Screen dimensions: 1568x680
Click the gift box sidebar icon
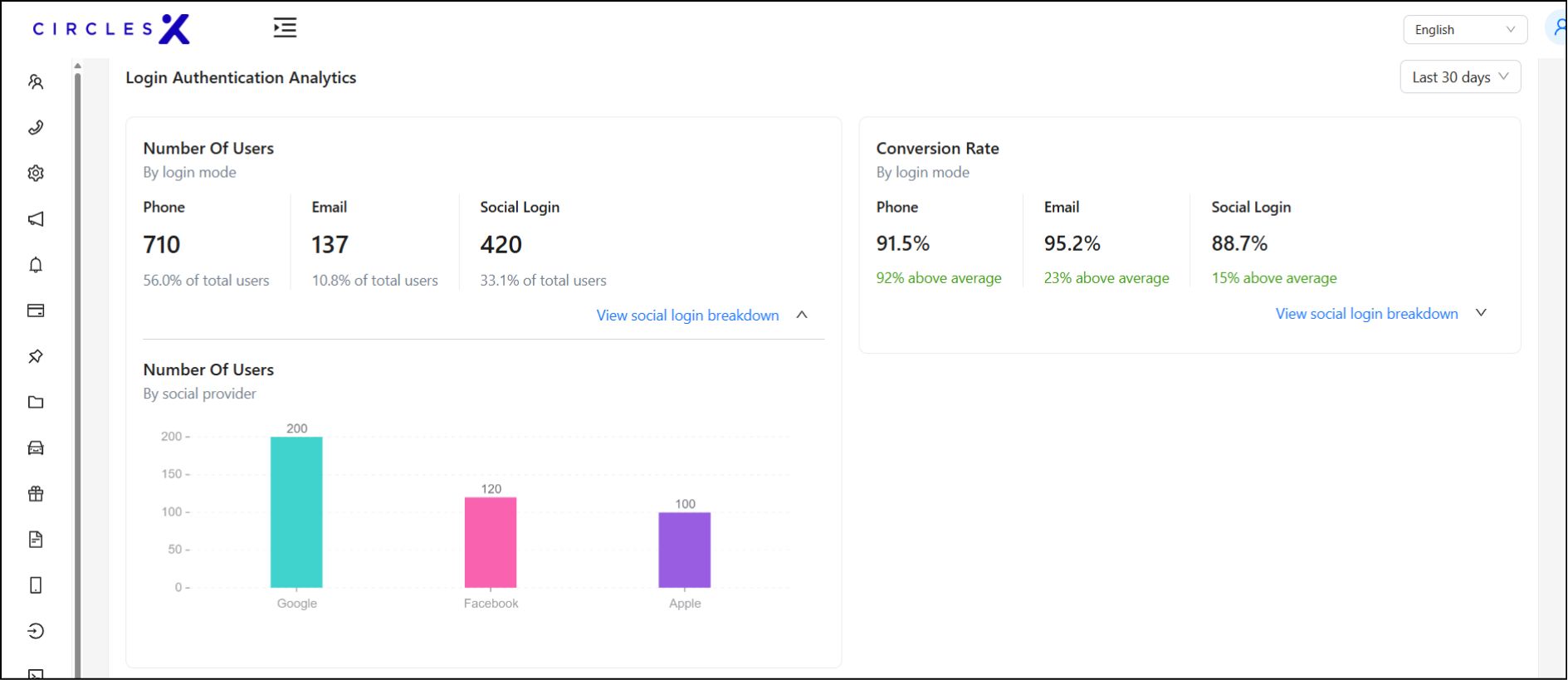coord(36,494)
